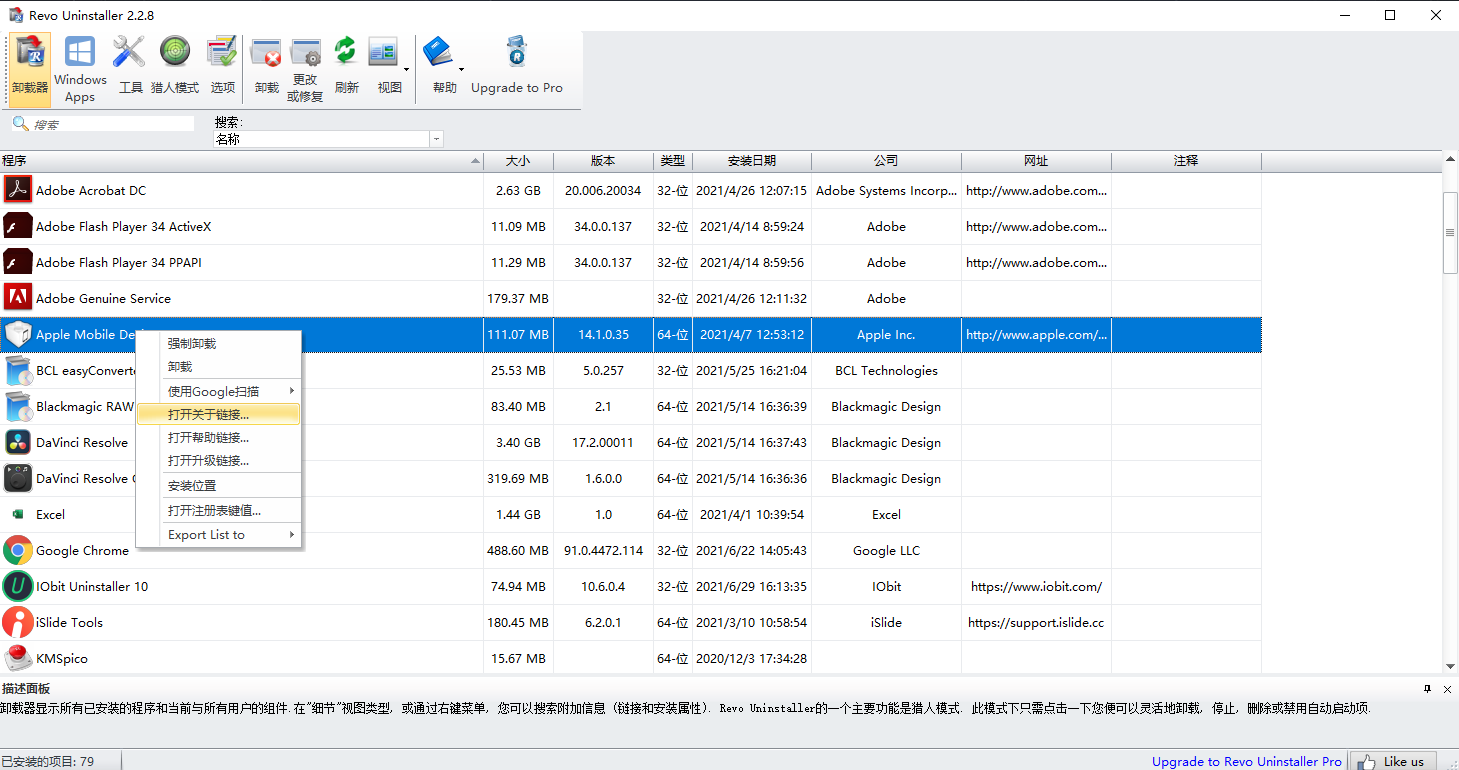Select 打开关于链接... menu entry
Viewport: 1459px width, 770px height.
coord(218,414)
